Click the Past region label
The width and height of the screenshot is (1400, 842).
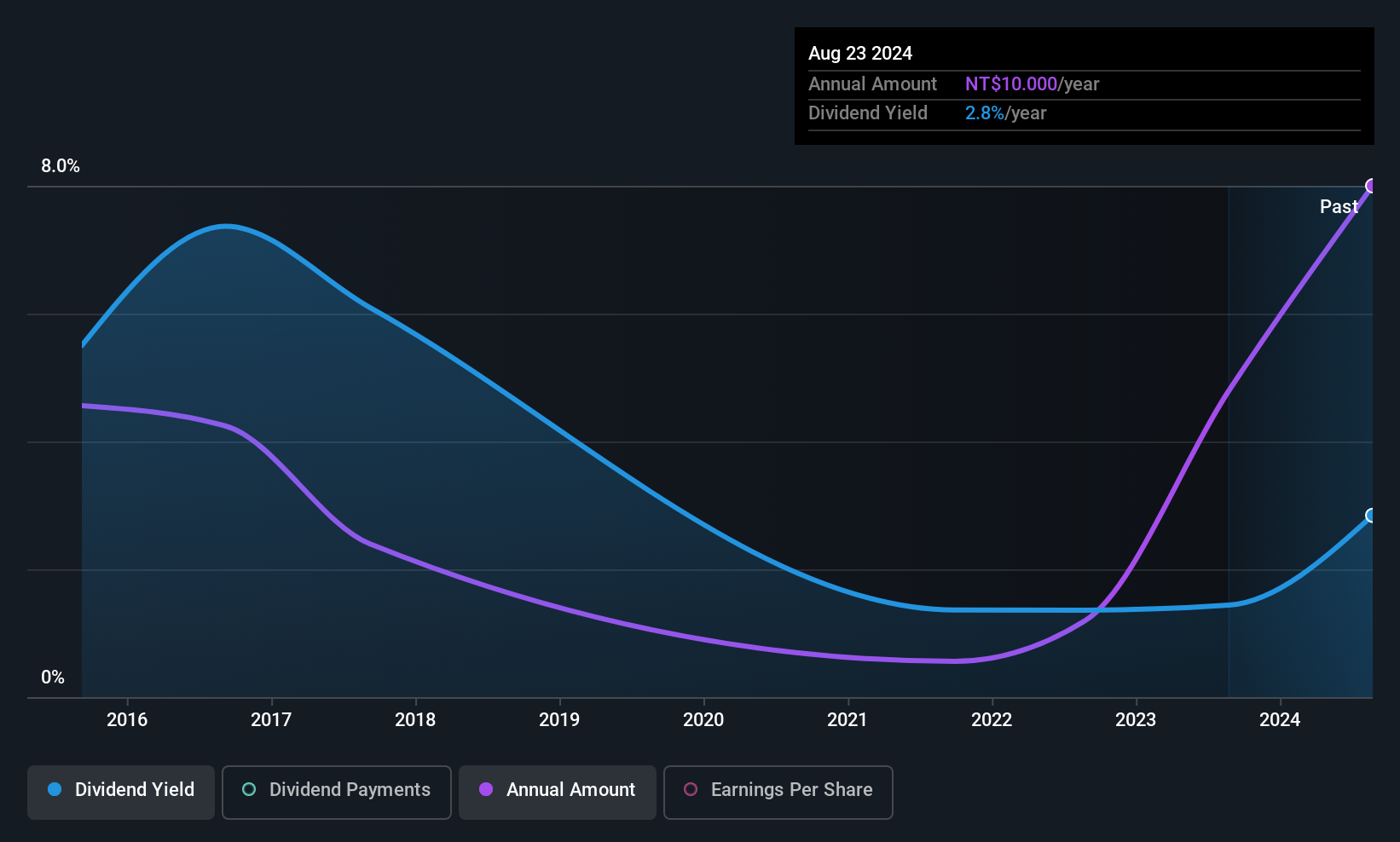coord(1339,206)
